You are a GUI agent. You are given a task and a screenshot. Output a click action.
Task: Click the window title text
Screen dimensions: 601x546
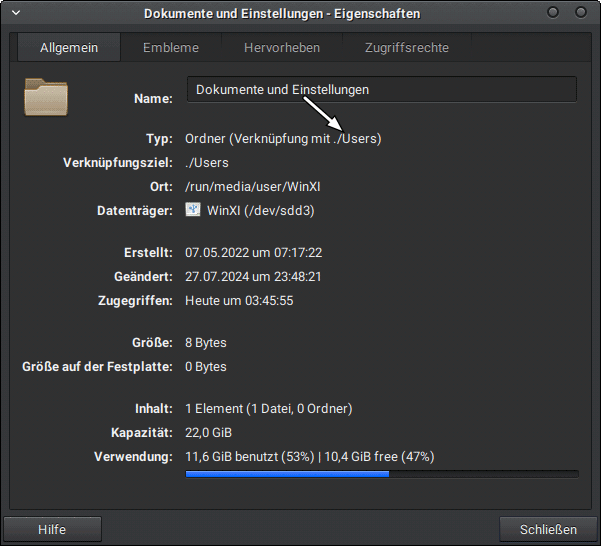pyautogui.click(x=282, y=14)
